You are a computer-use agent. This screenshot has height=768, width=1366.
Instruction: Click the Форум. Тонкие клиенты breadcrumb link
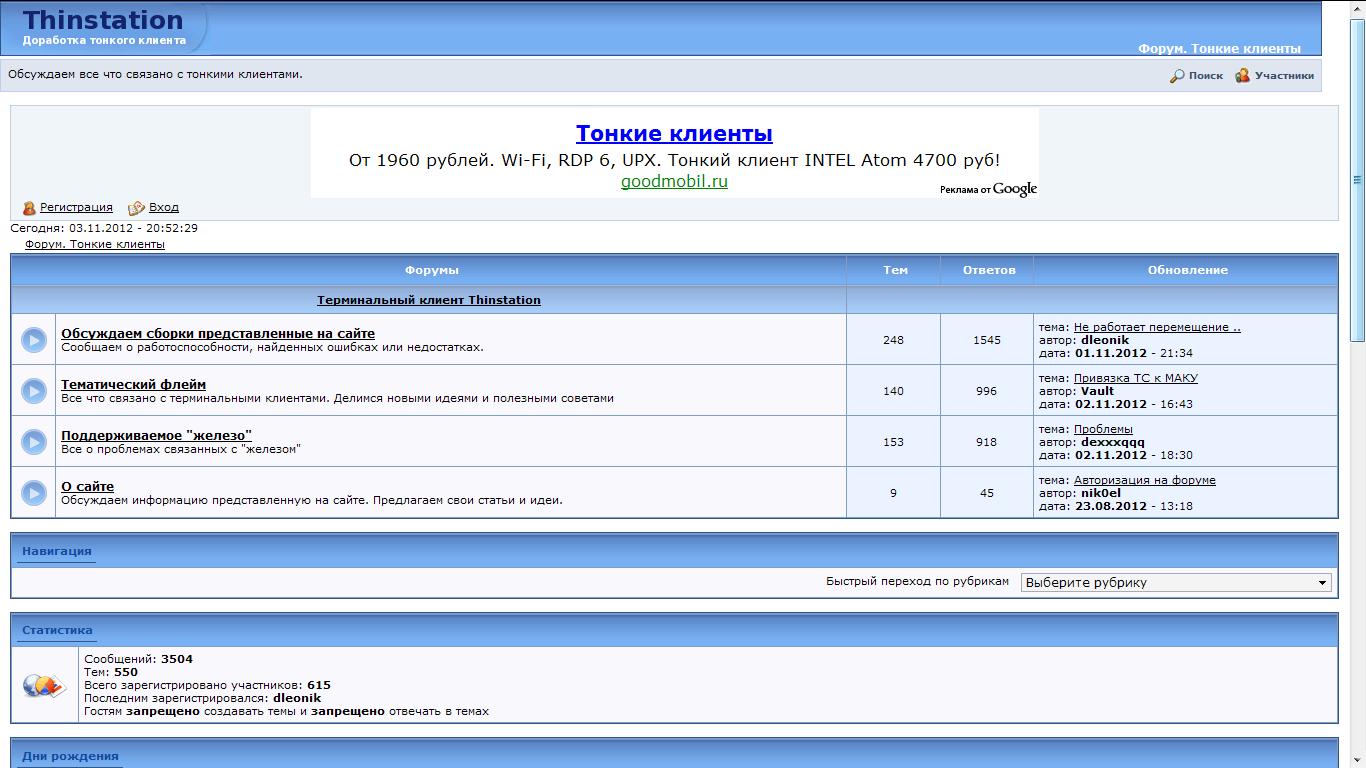point(95,244)
